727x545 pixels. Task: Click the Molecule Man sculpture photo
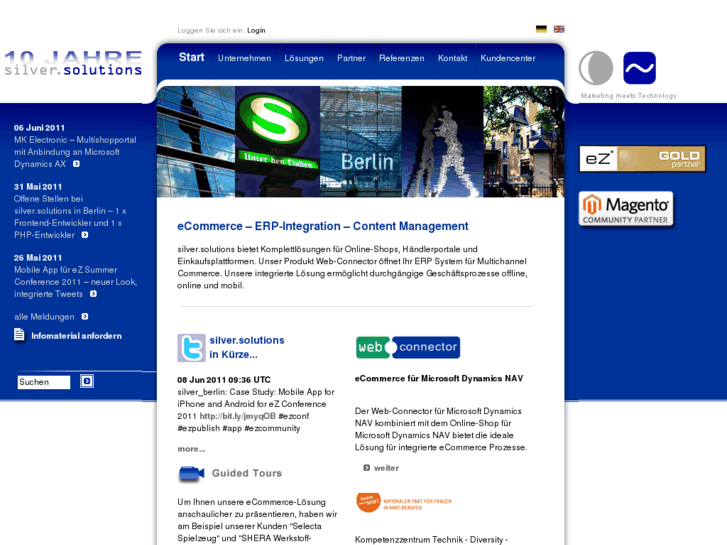tap(442, 141)
